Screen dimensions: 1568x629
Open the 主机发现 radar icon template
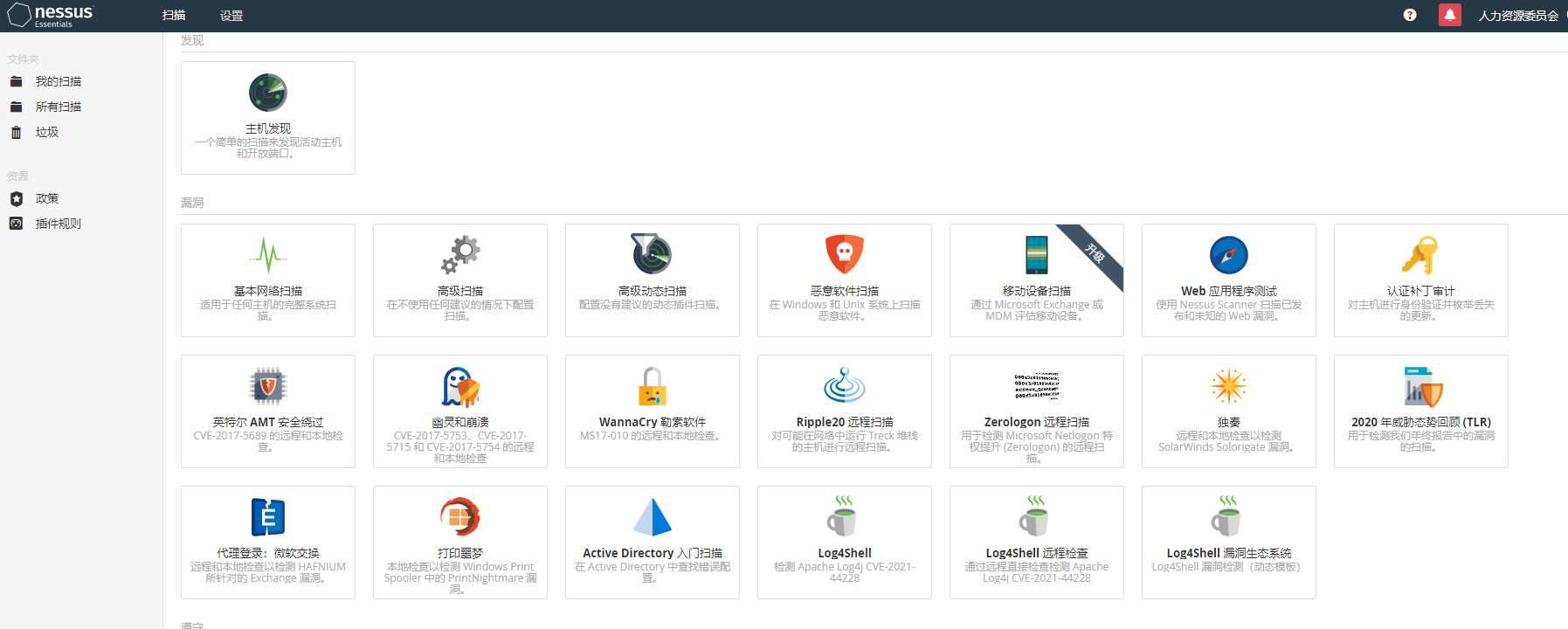[x=268, y=93]
